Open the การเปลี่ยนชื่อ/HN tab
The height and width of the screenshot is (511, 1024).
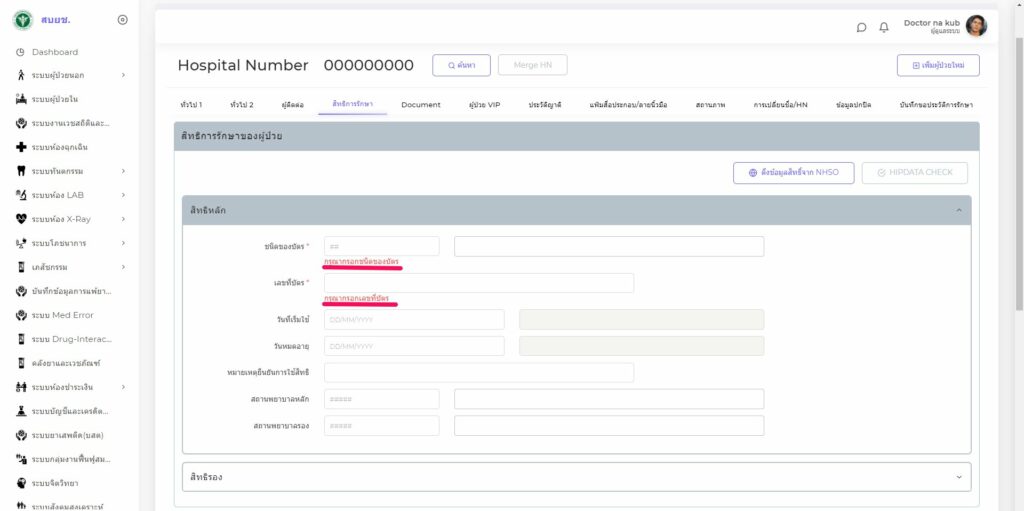(780, 105)
